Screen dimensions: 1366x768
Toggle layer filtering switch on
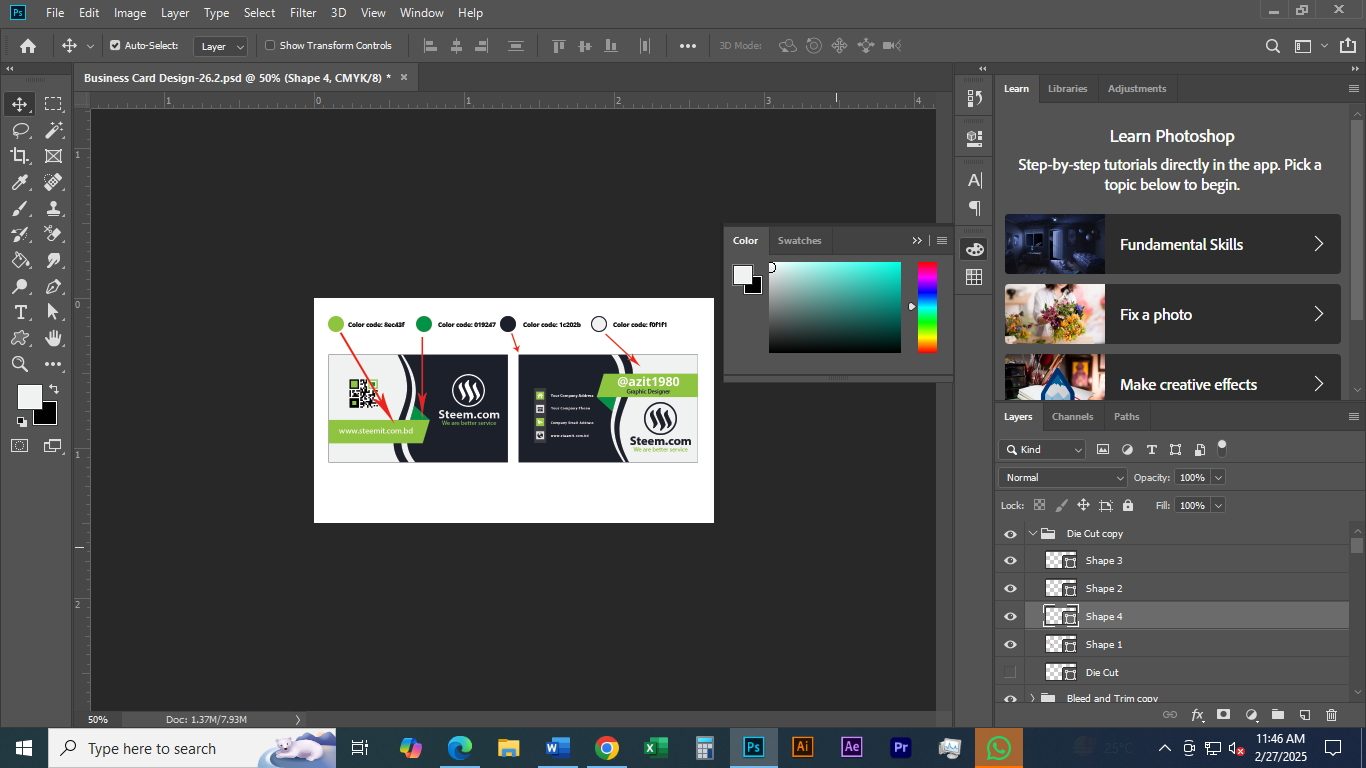coord(1221,448)
